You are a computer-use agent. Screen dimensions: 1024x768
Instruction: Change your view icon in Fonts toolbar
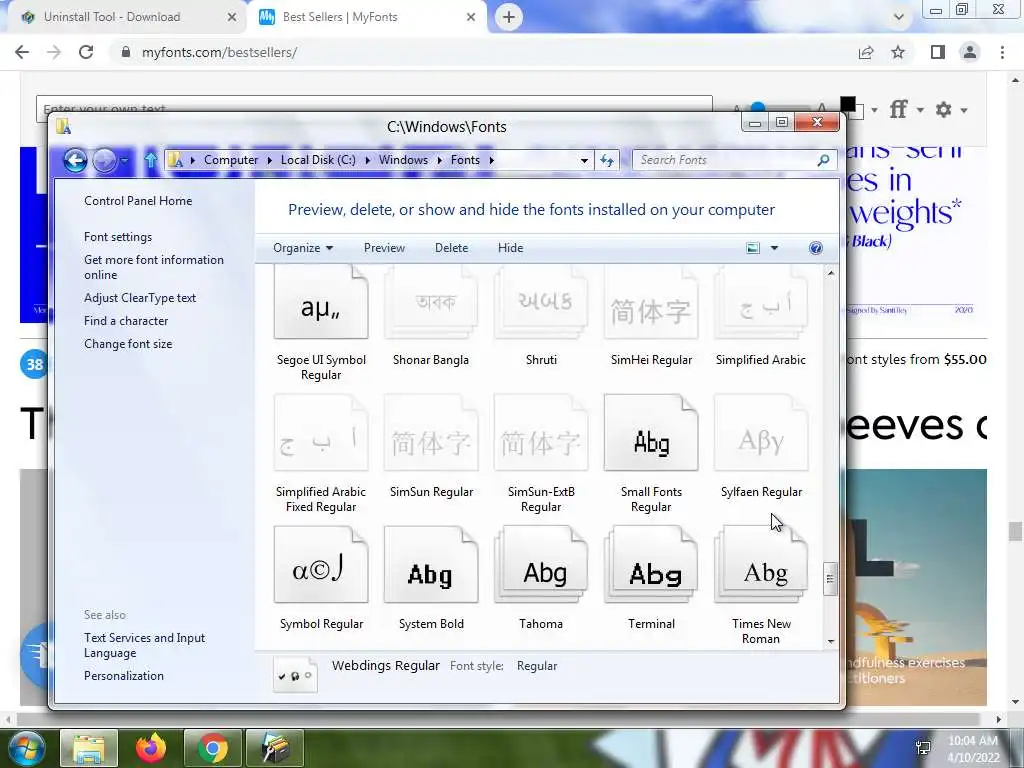pos(753,248)
